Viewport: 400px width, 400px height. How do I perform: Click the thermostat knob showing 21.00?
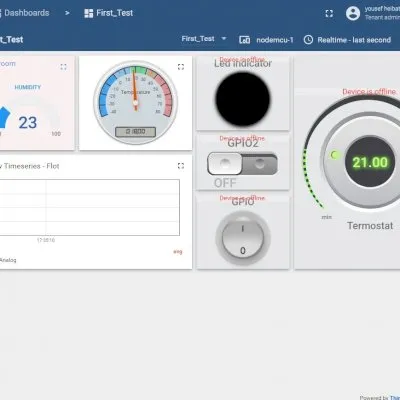pyautogui.click(x=370, y=162)
